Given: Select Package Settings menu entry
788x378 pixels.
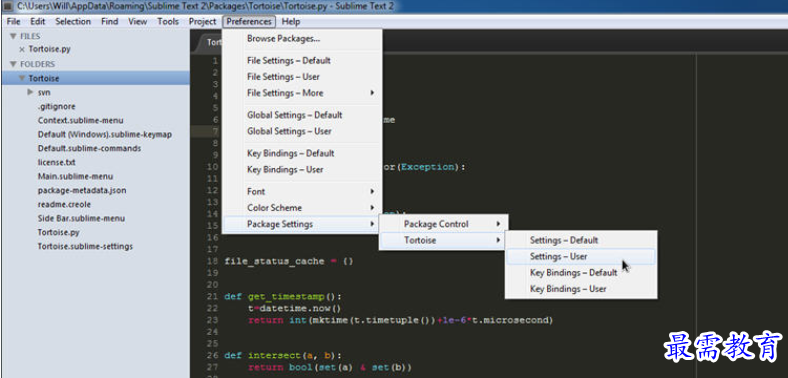Looking at the screenshot, I should (x=302, y=224).
